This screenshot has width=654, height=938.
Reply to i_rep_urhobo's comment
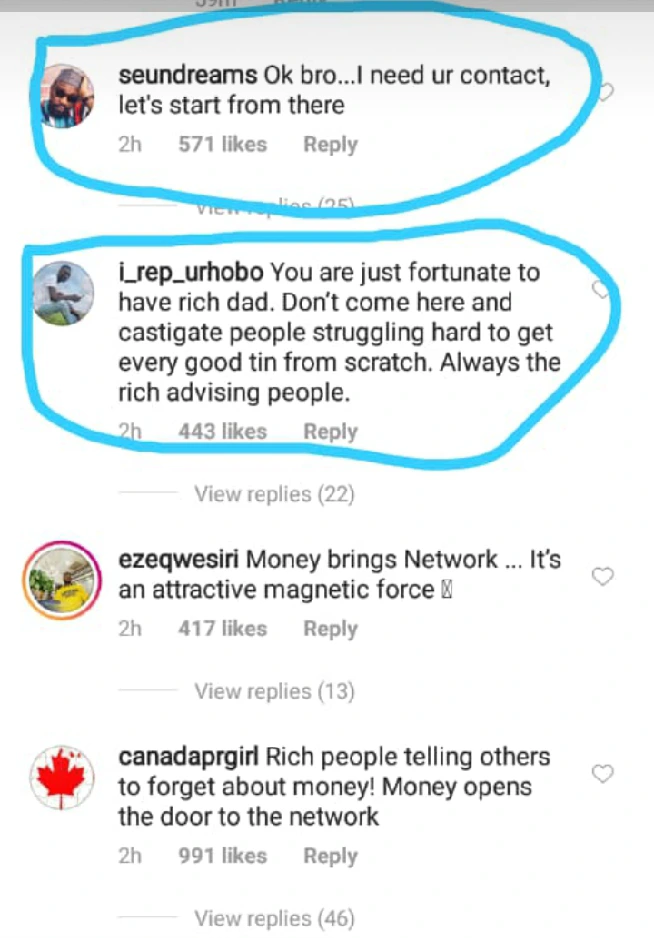click(330, 431)
